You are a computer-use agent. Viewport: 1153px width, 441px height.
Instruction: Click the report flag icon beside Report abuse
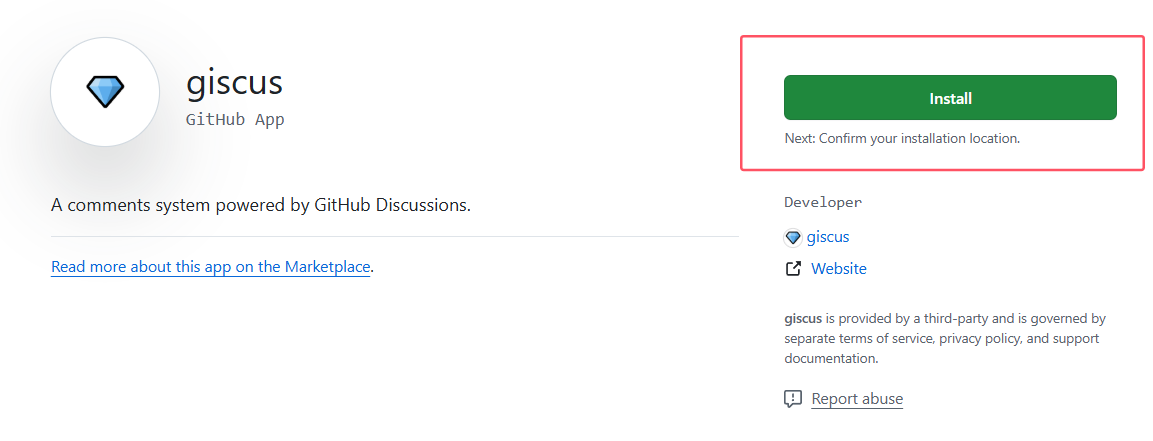click(x=793, y=399)
